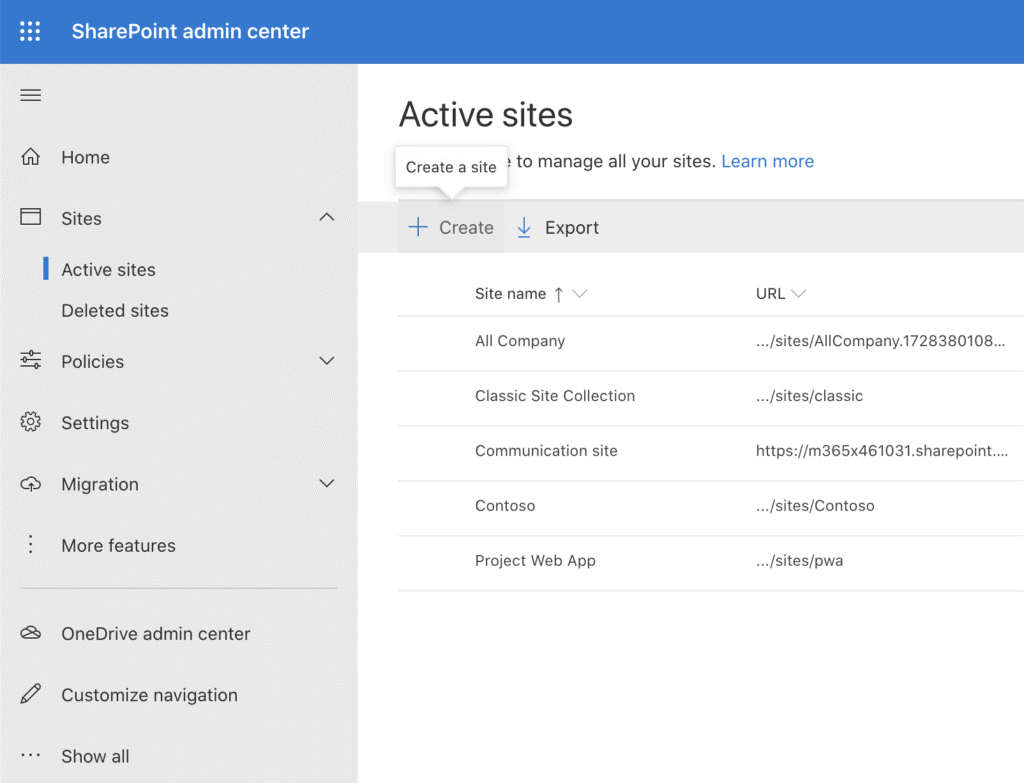
Task: Go to Deleted sites in navigation
Action: tap(115, 311)
